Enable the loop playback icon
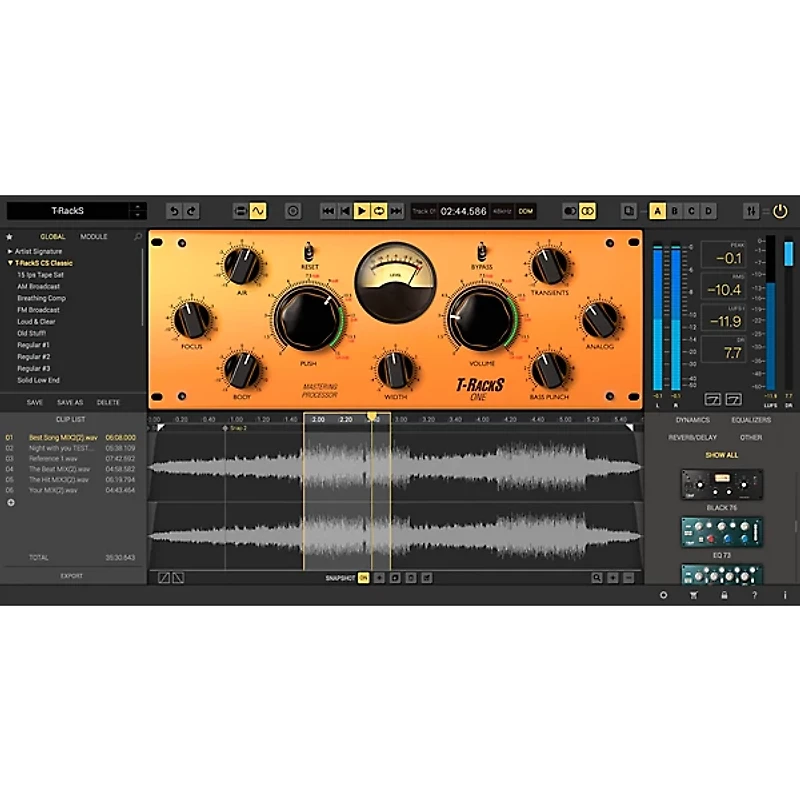This screenshot has width=800, height=800. [x=381, y=209]
